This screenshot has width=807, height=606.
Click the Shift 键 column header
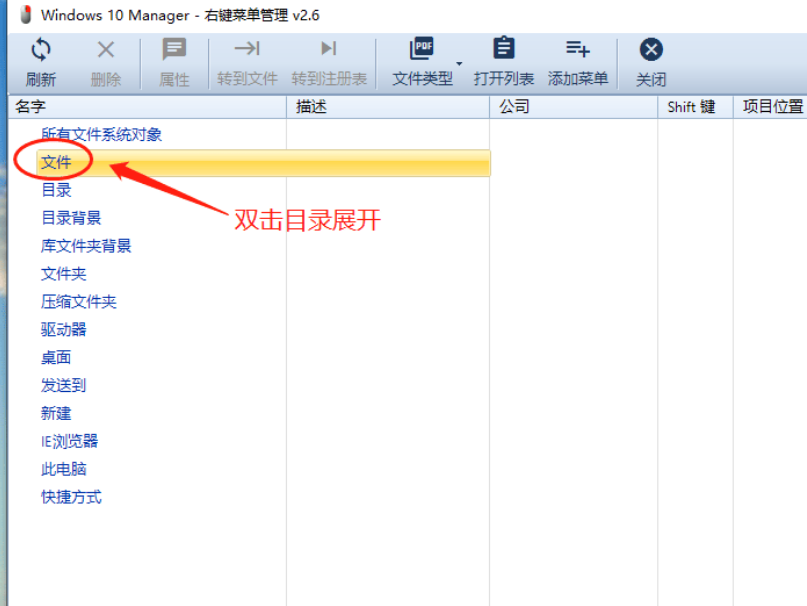coord(691,107)
